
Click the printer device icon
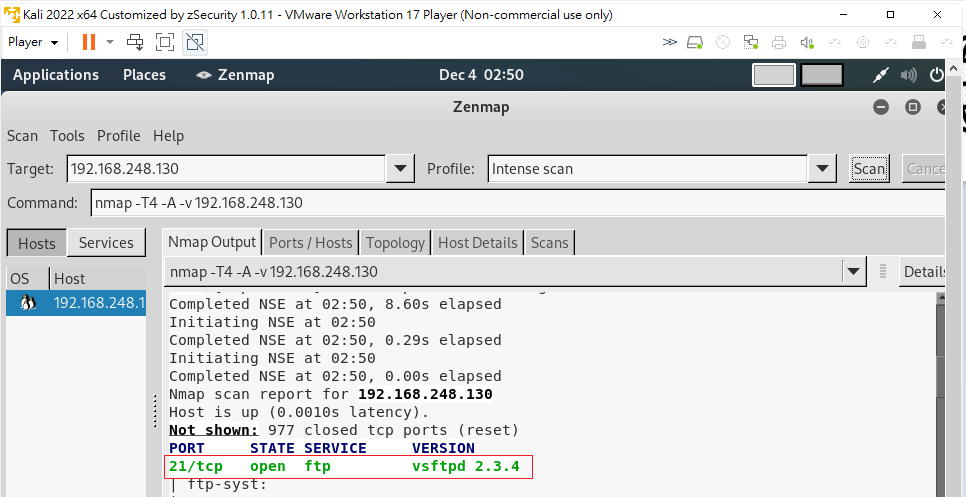pos(779,42)
